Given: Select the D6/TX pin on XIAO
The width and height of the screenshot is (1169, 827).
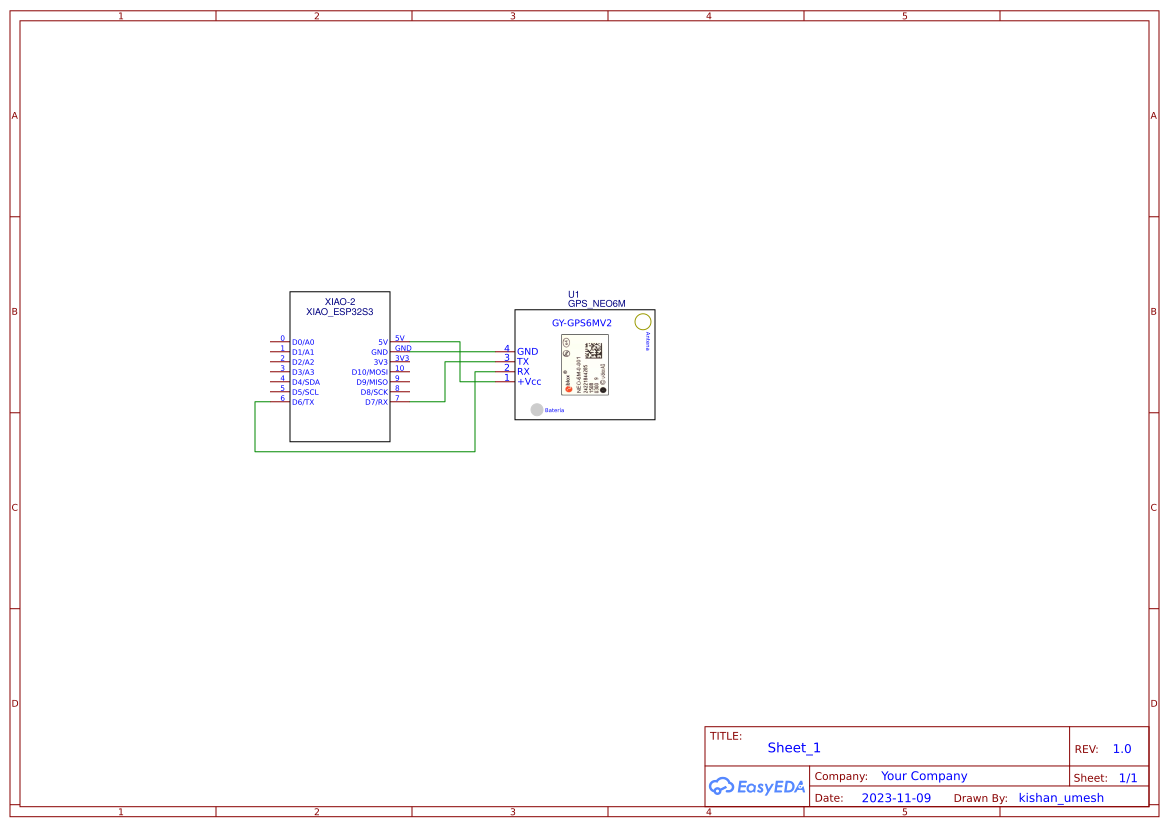Looking at the screenshot, I should [303, 402].
